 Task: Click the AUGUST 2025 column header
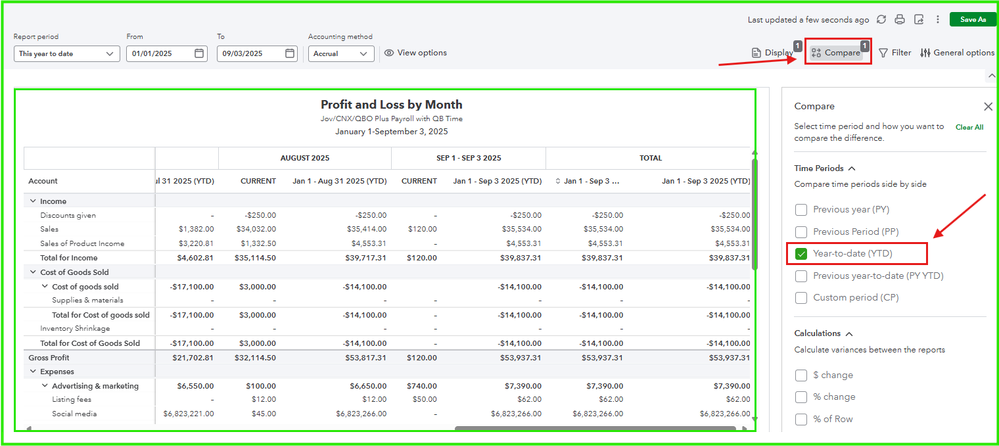[304, 158]
